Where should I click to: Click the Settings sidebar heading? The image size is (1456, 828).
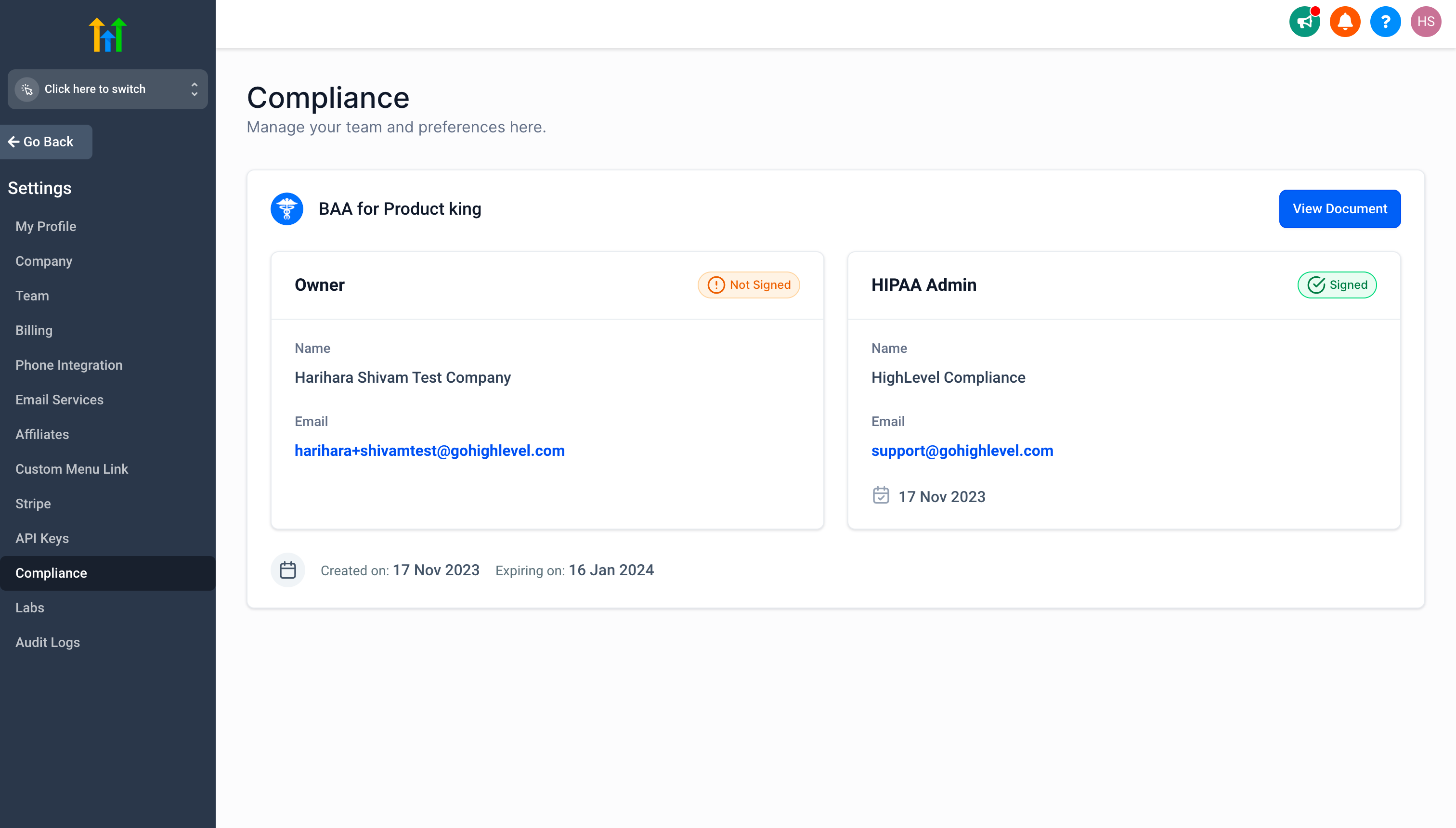point(39,188)
